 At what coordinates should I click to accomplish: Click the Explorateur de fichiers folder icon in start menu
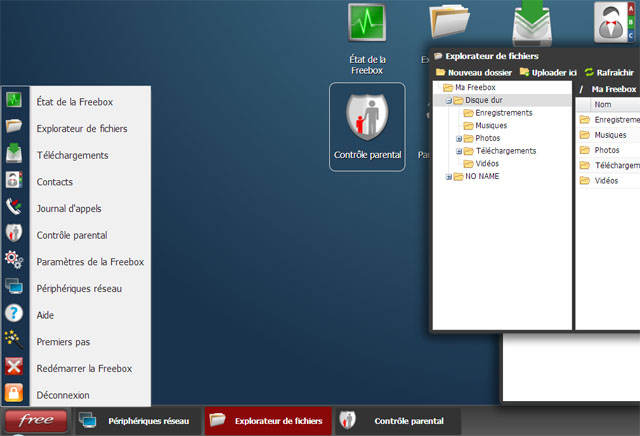click(x=14, y=126)
